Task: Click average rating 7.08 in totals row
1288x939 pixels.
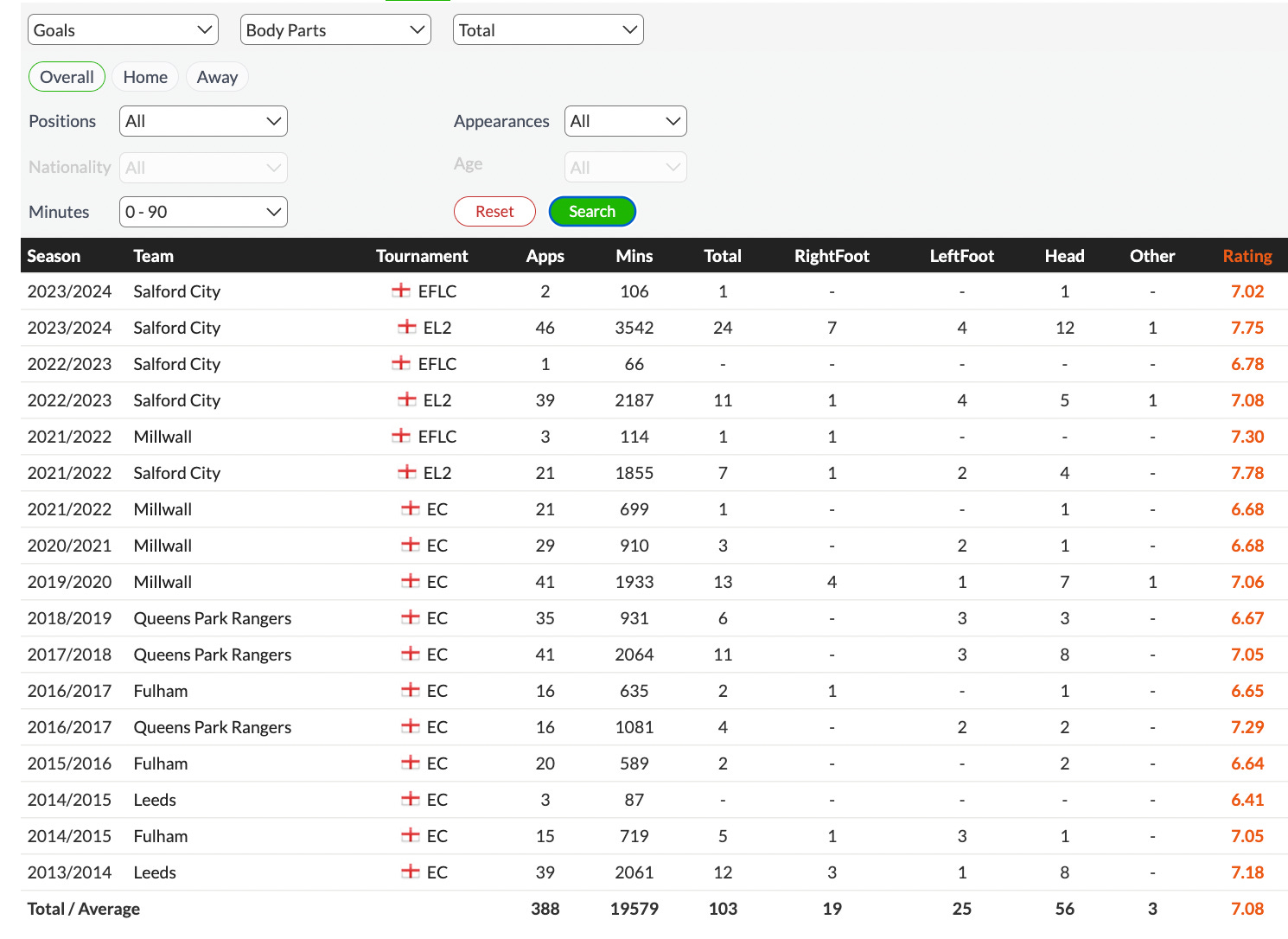Action: [x=1247, y=909]
